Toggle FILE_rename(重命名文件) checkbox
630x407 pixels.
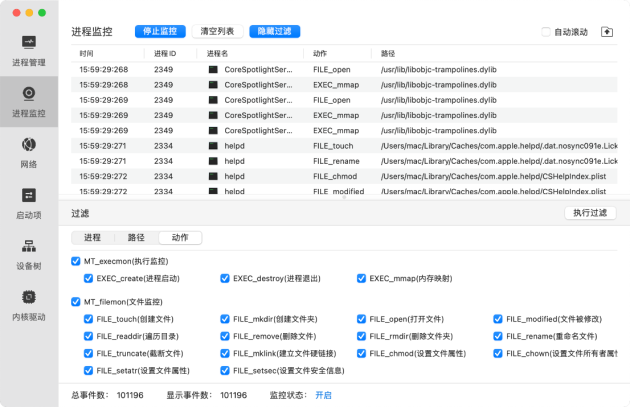click(x=498, y=336)
